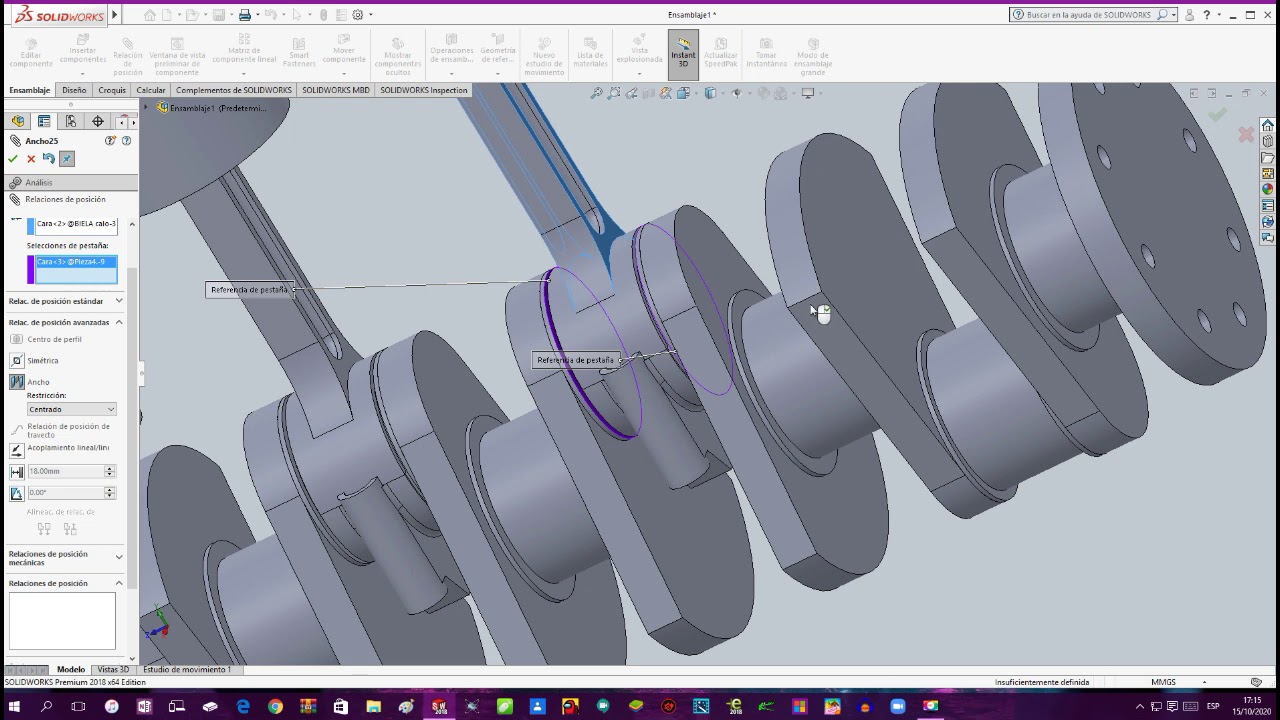Screen dimensions: 1280x720
Task: Switch to the Croquis ribbon tab
Action: [112, 90]
